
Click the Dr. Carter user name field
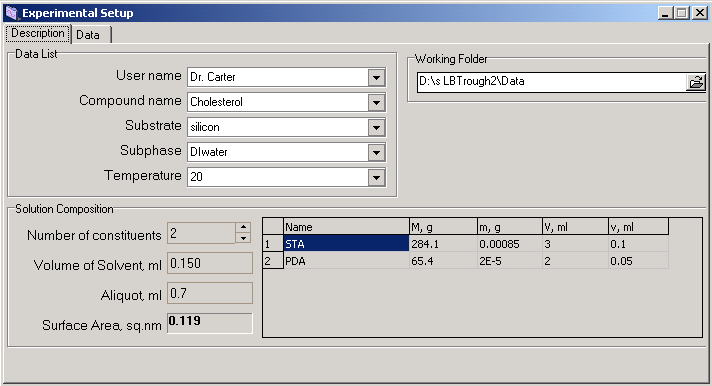click(x=278, y=77)
